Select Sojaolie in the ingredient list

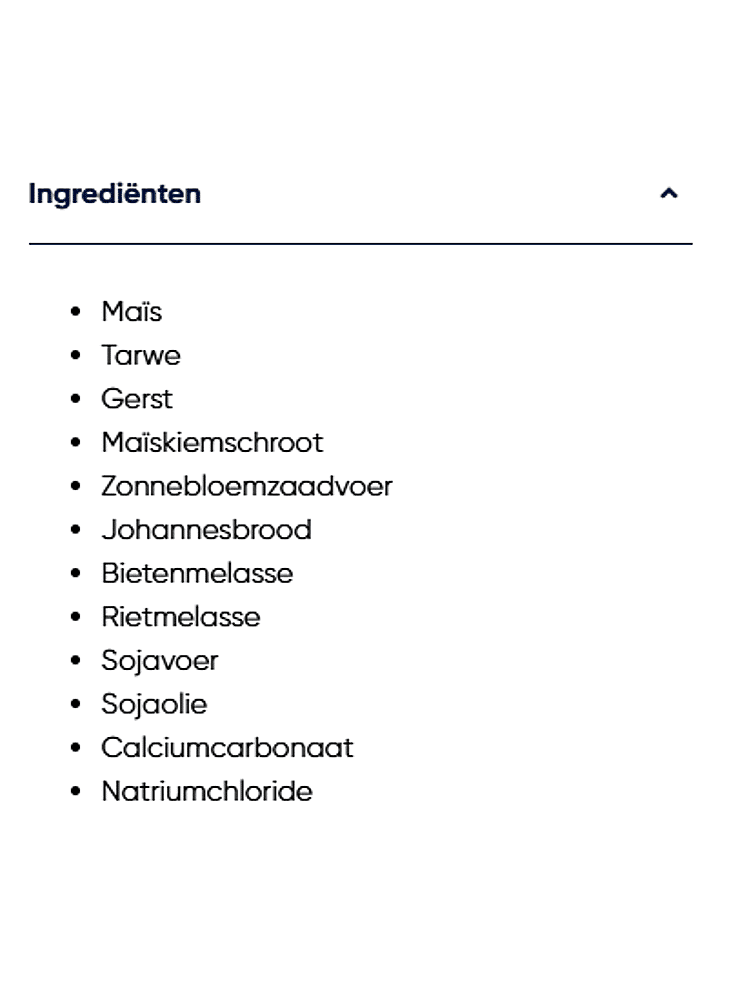coord(154,704)
